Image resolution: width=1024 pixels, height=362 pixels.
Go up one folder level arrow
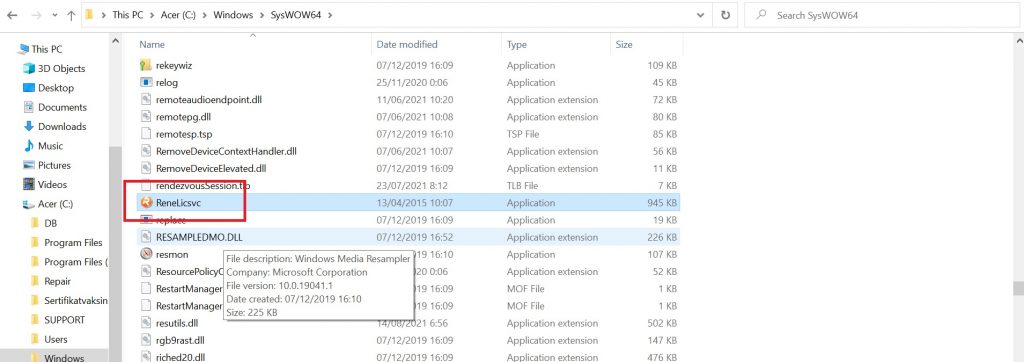pos(71,15)
